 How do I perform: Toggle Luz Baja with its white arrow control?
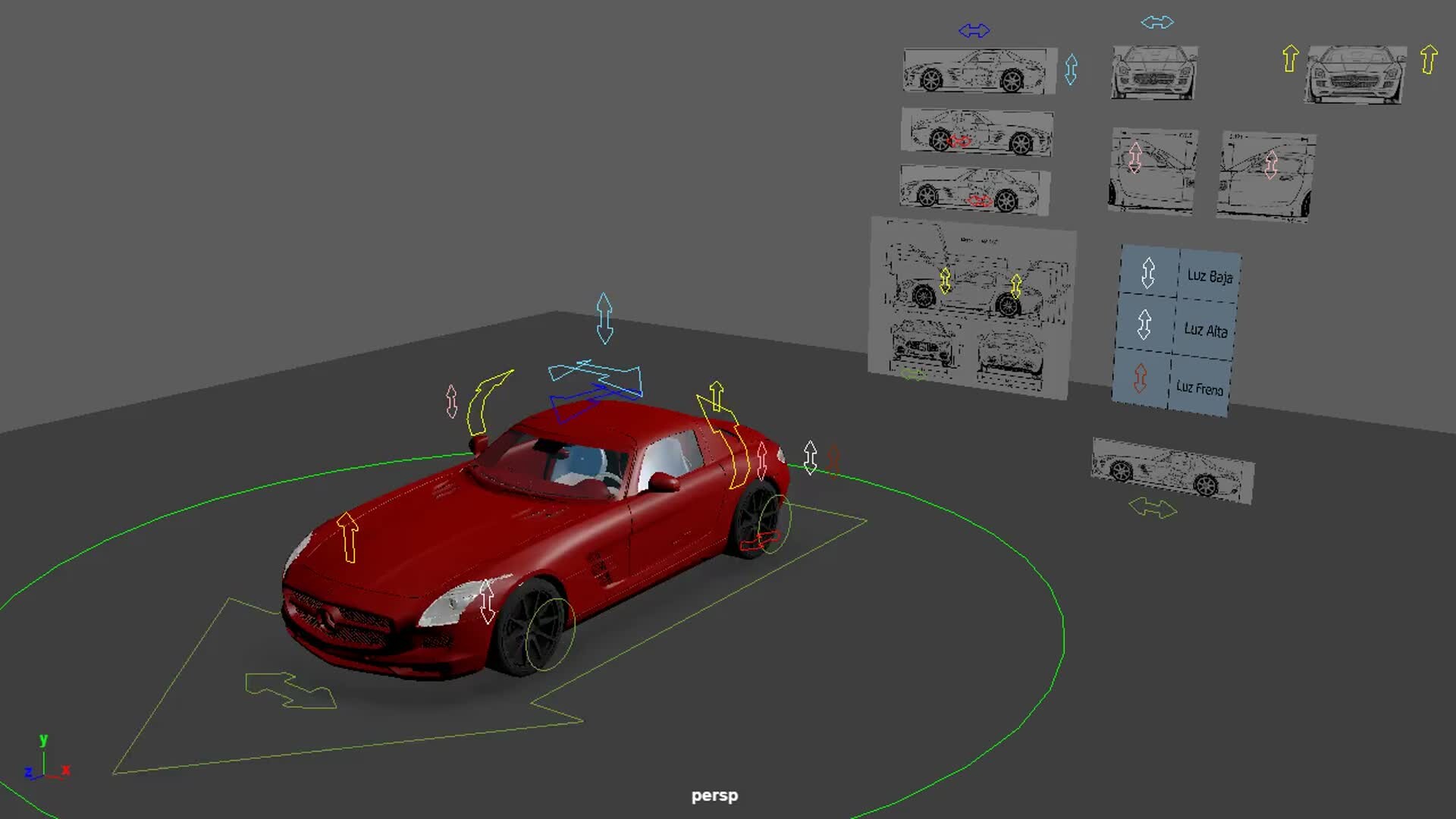1147,271
